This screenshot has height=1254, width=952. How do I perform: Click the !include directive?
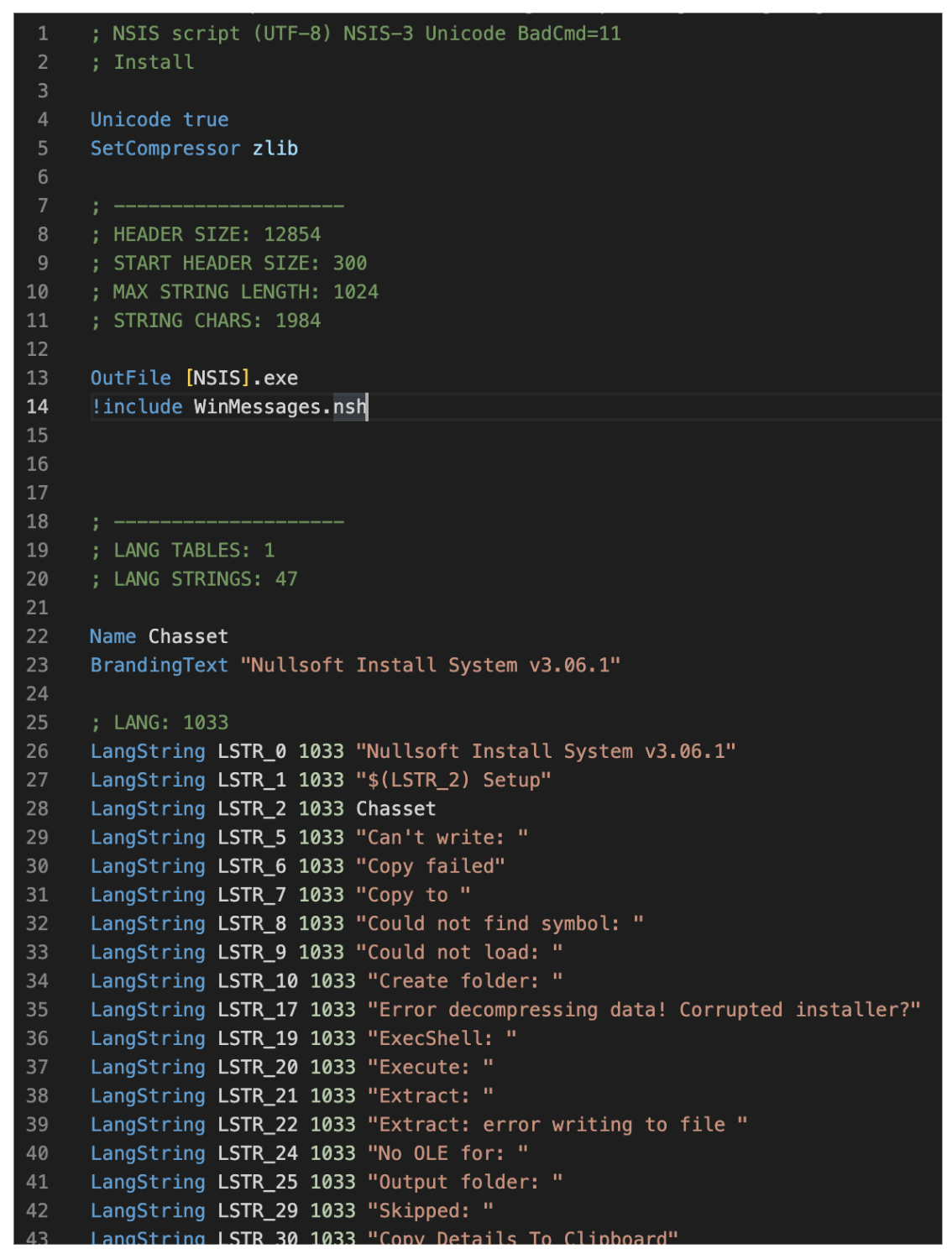(137, 407)
